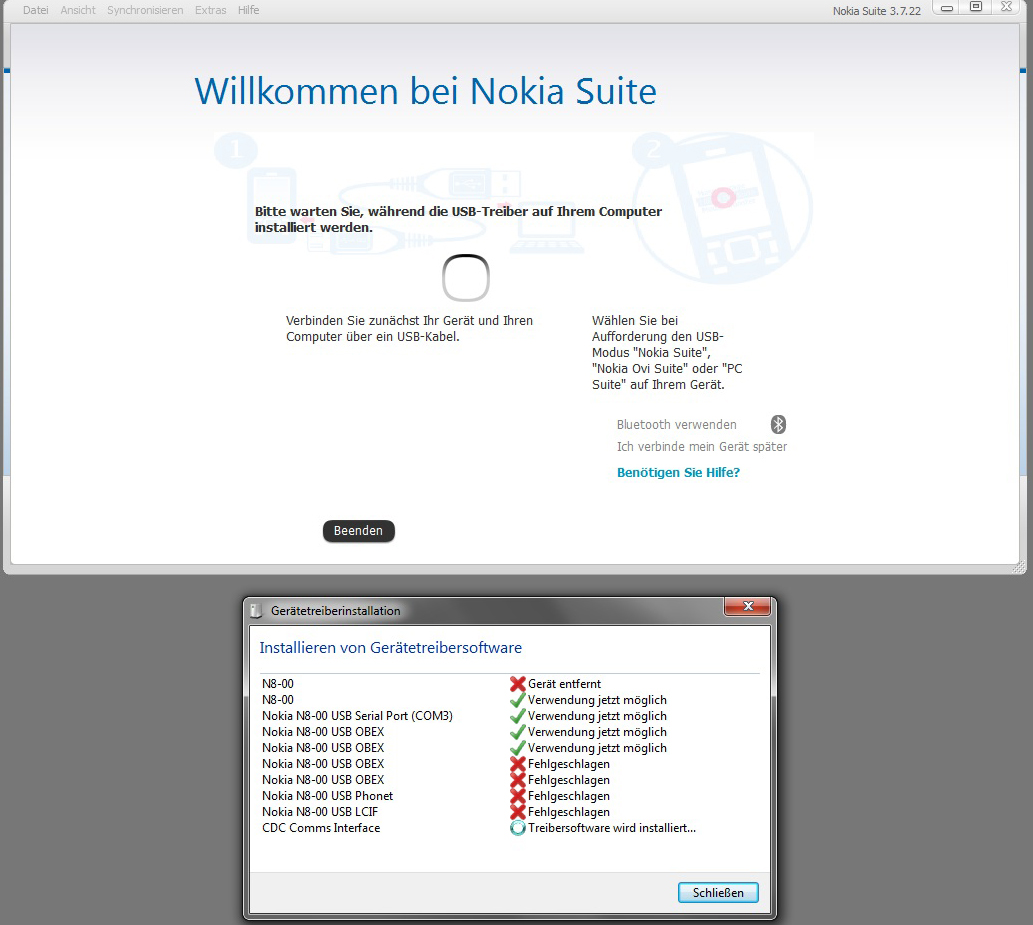Image resolution: width=1033 pixels, height=925 pixels.
Task: Click the loading spinner in Nokia Suite
Action: point(466,277)
